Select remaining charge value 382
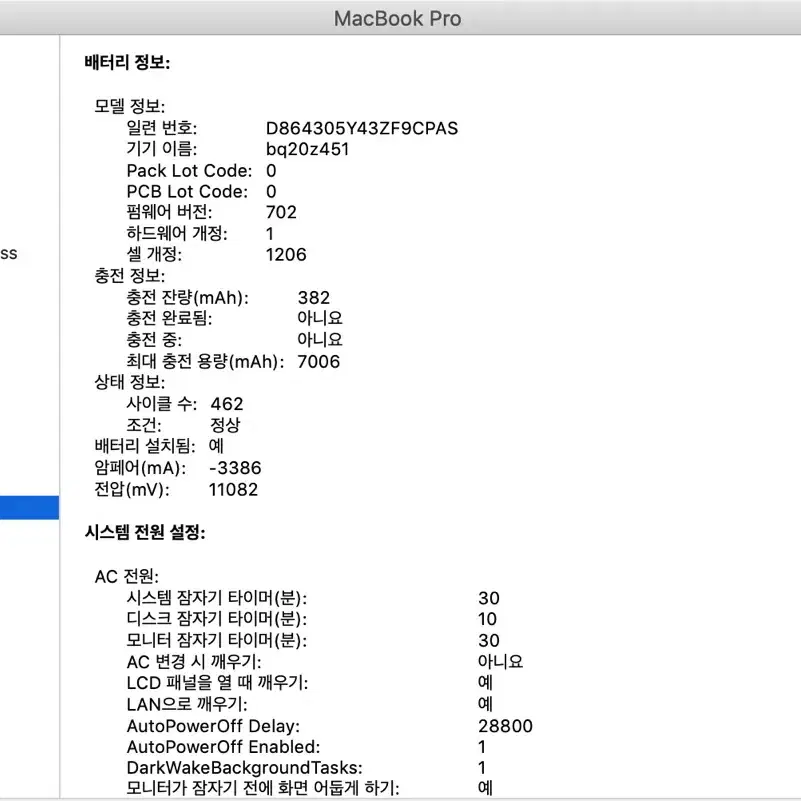This screenshot has height=801, width=801. 314,297
